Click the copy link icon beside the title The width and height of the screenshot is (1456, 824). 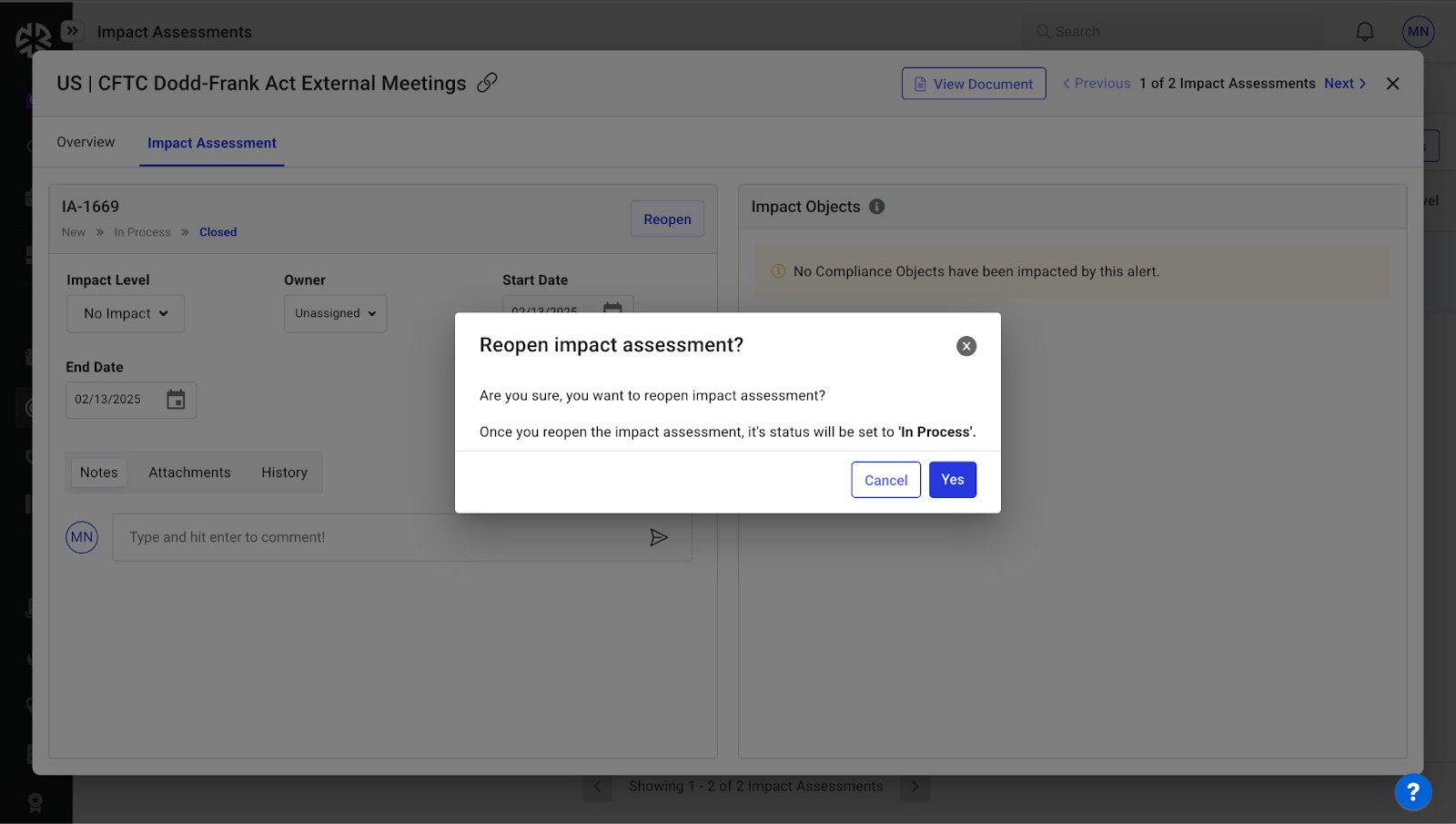(x=488, y=83)
